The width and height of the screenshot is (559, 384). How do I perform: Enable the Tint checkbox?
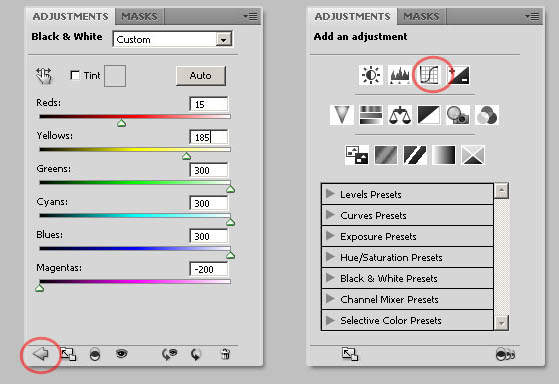click(x=75, y=75)
